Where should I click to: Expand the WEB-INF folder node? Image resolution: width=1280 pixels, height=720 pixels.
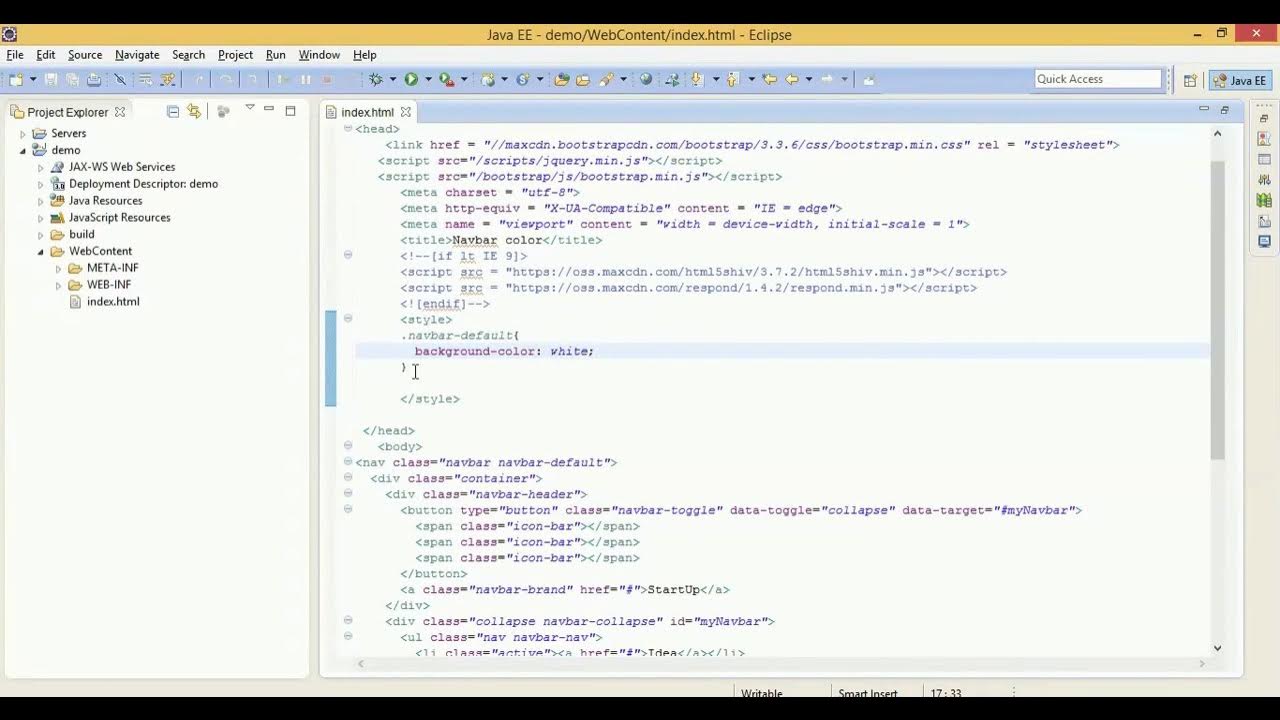click(58, 286)
